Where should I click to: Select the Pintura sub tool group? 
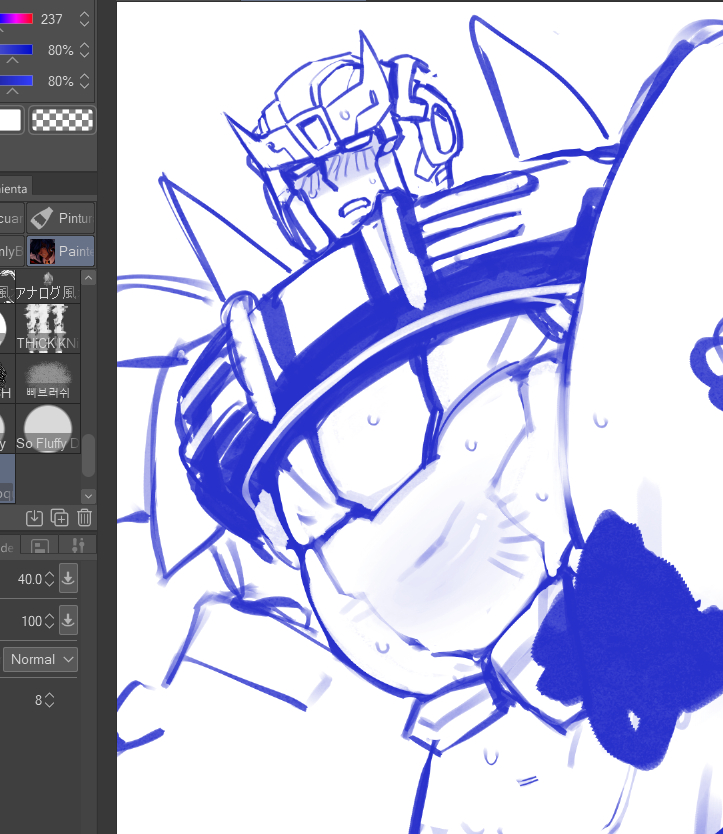pos(60,217)
